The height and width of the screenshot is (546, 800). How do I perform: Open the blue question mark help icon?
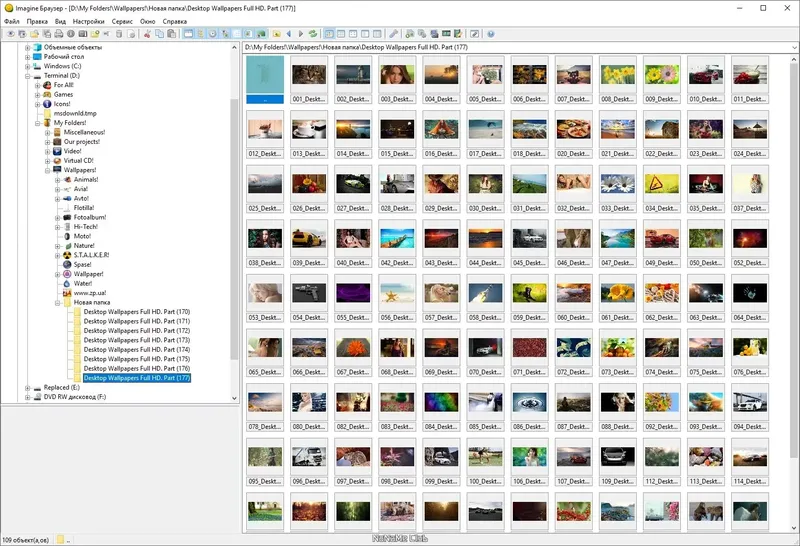[491, 34]
